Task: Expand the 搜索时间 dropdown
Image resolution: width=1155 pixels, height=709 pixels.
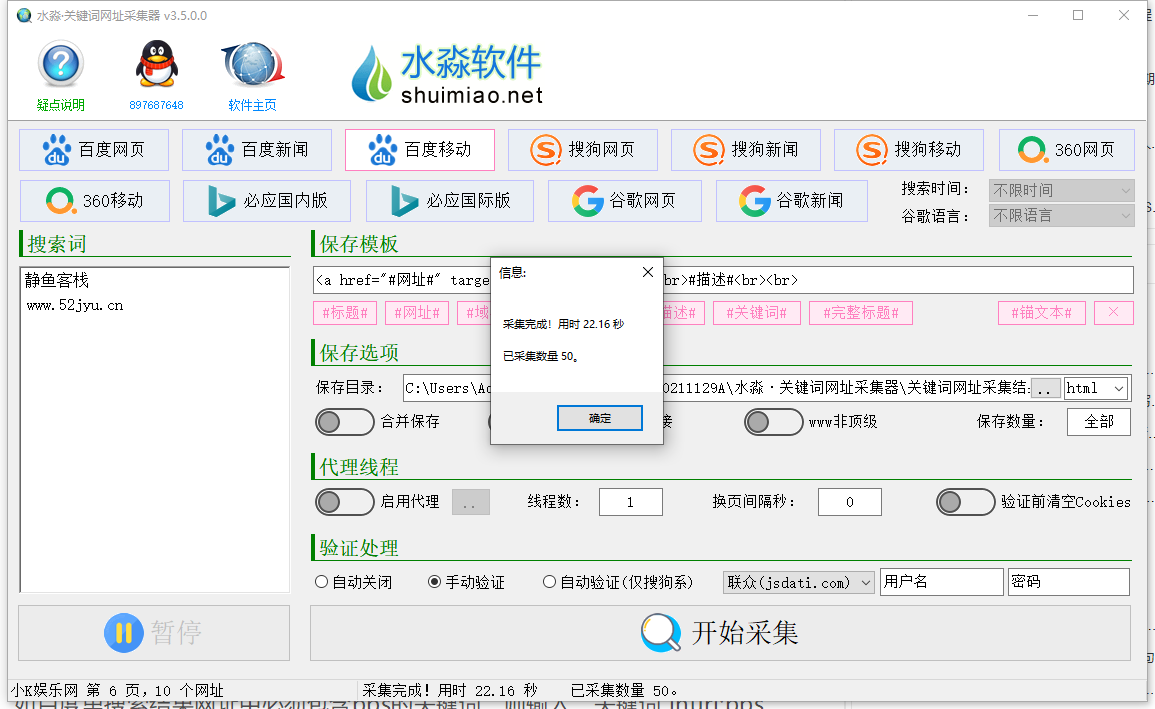Action: pyautogui.click(x=1061, y=190)
